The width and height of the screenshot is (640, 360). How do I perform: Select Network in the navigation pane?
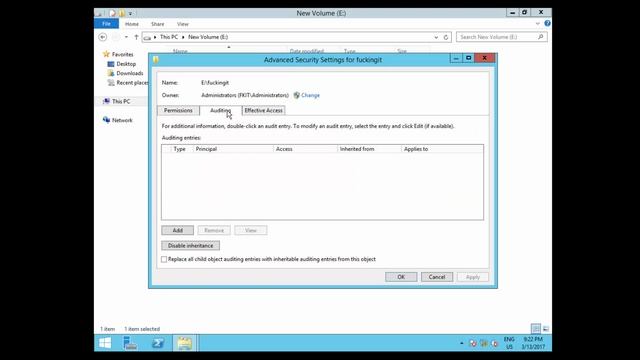tap(122, 120)
